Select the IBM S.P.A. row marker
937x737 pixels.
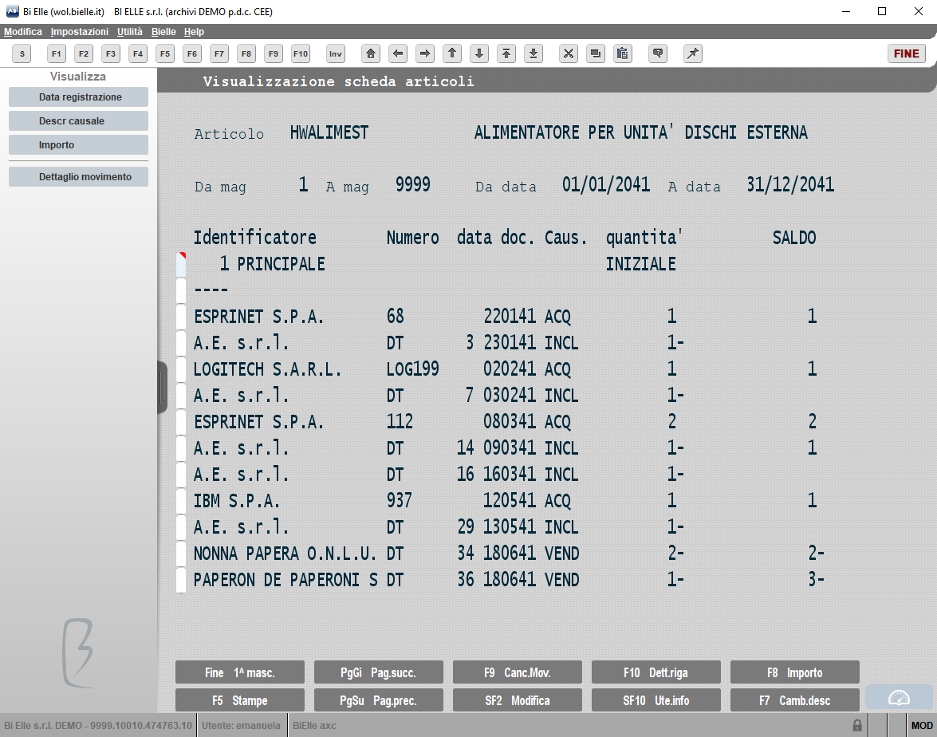pos(180,500)
